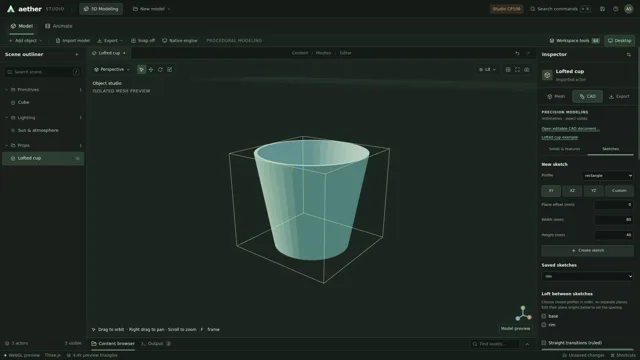Activate the move gizmo tool
Image resolution: width=640 pixels, height=360 pixels.
pos(151,69)
